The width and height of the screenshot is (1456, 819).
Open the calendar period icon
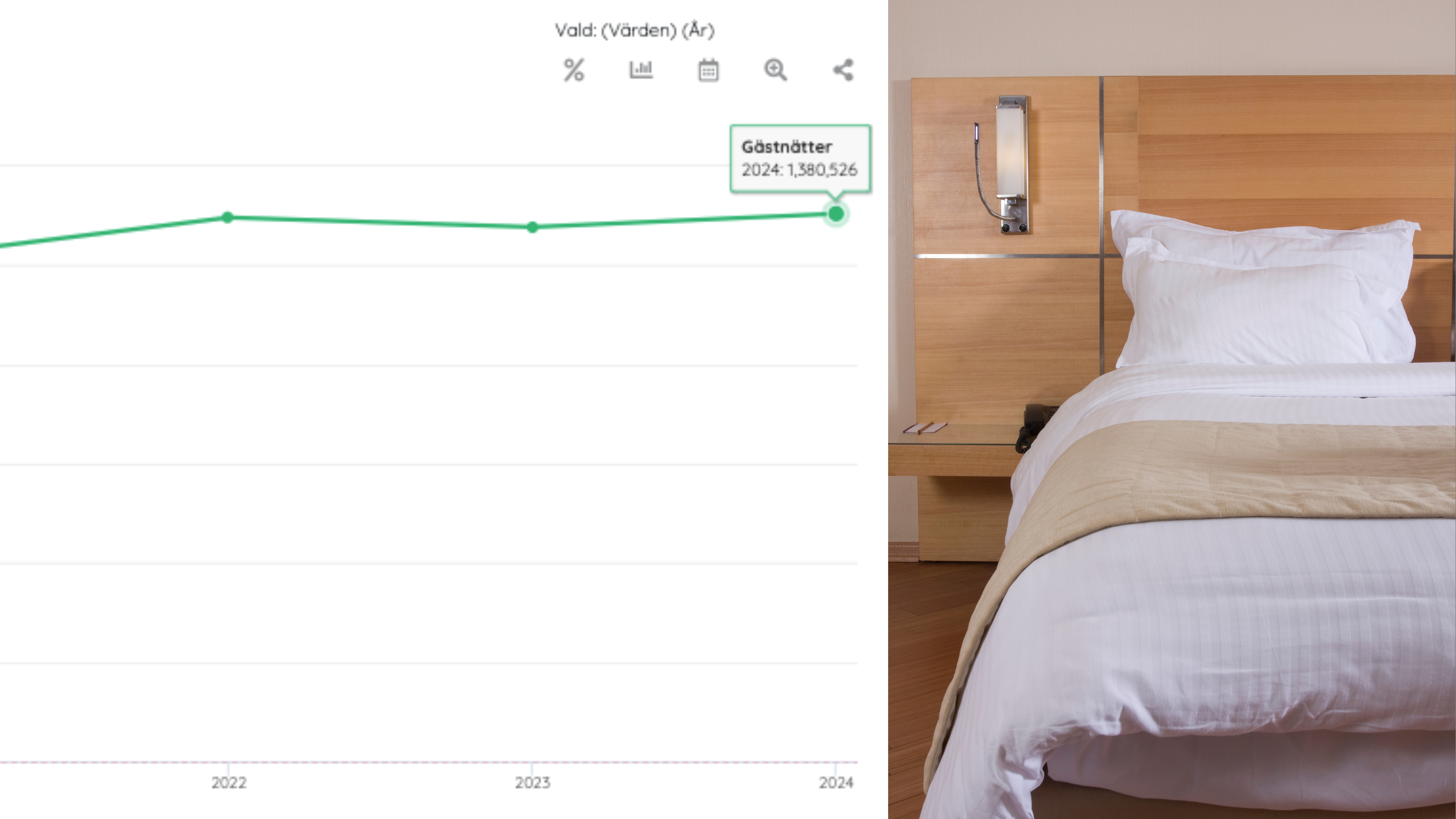708,70
